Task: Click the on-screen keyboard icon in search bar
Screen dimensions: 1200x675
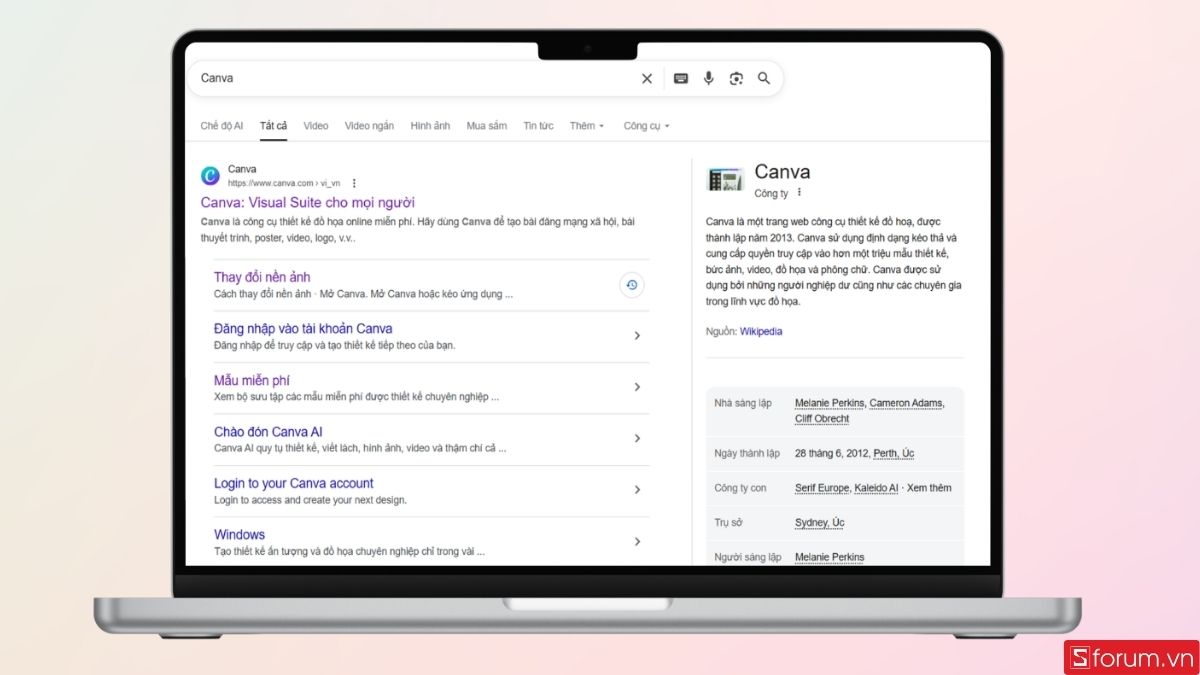Action: 681,78
